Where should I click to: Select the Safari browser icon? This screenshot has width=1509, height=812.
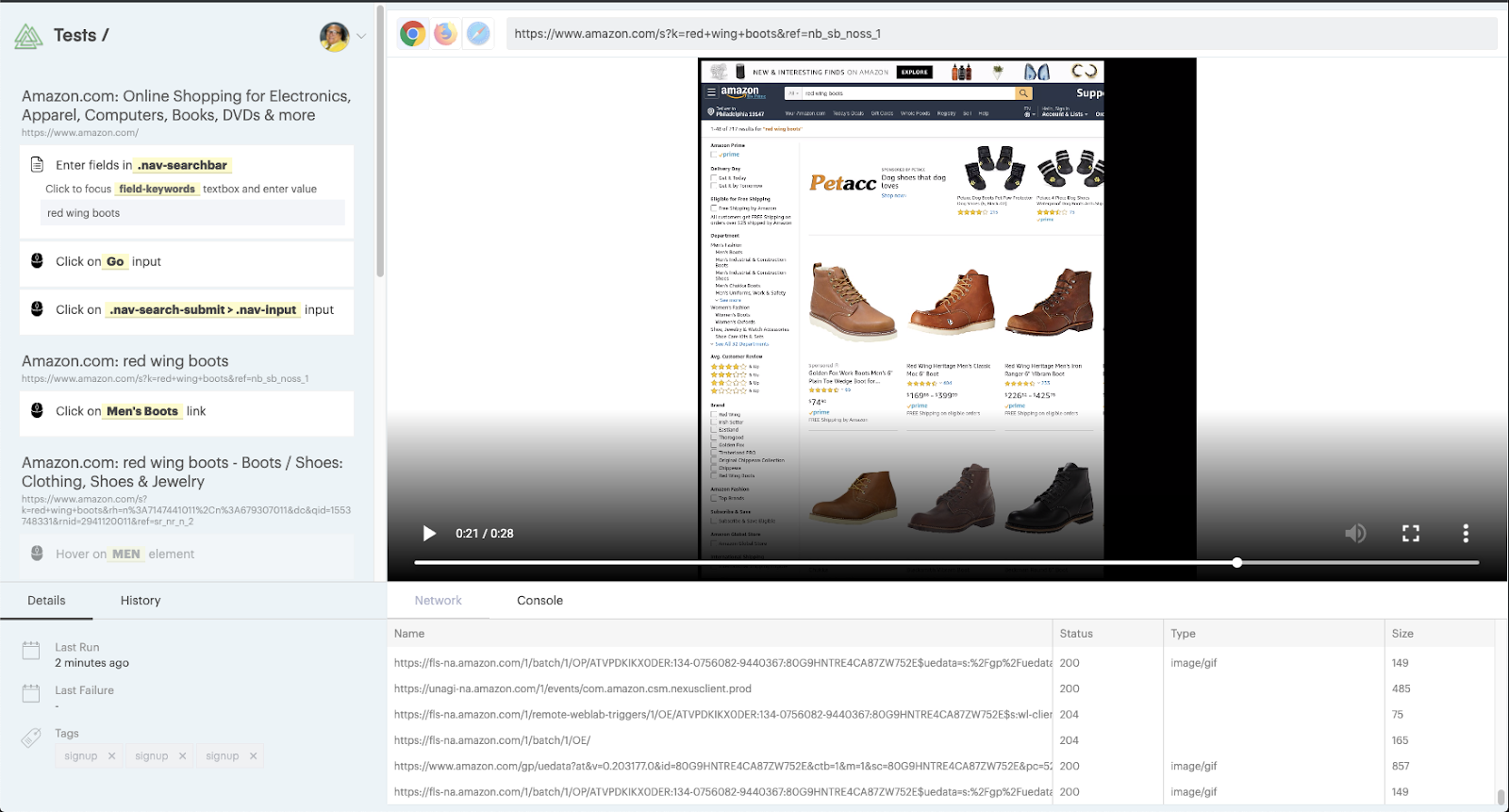tap(478, 34)
